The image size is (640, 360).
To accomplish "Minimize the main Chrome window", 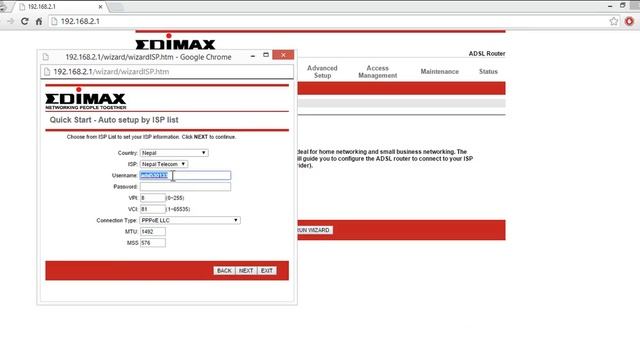I will 610,6.
